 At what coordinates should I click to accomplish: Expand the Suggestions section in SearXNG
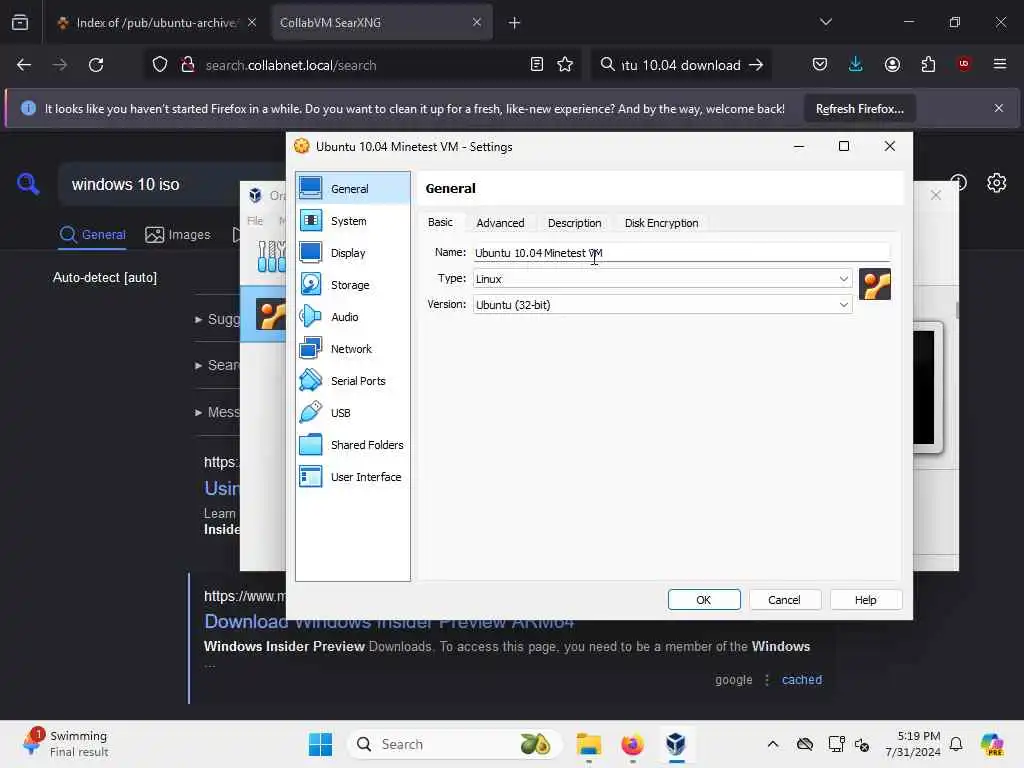[x=217, y=319]
